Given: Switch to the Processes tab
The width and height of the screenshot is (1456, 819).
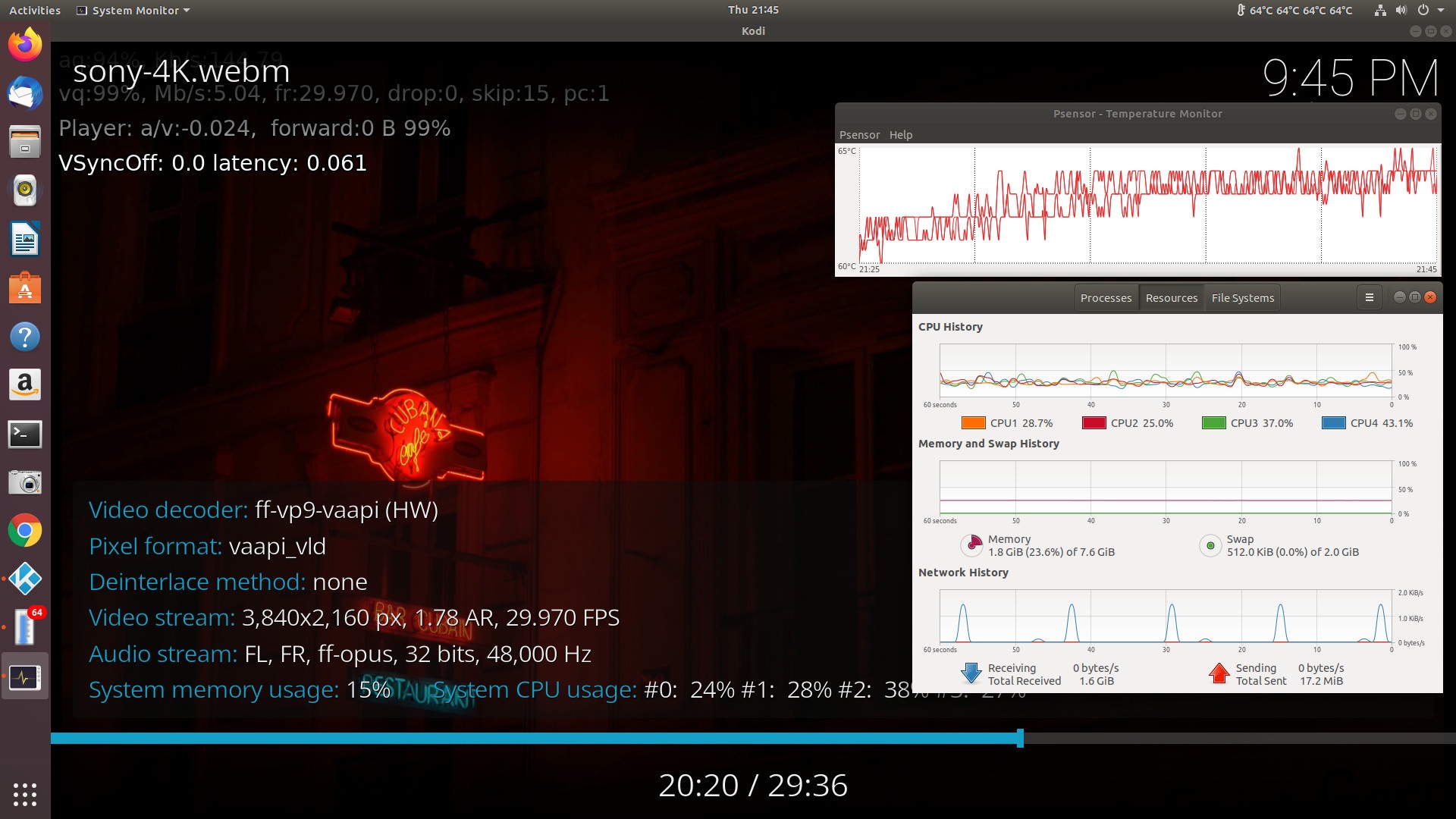Looking at the screenshot, I should tap(1106, 298).
